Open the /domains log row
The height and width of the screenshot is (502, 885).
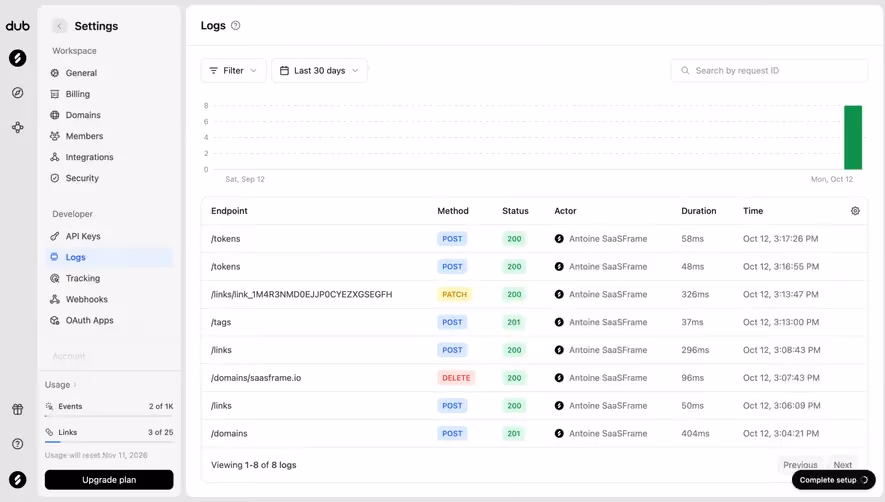point(534,434)
